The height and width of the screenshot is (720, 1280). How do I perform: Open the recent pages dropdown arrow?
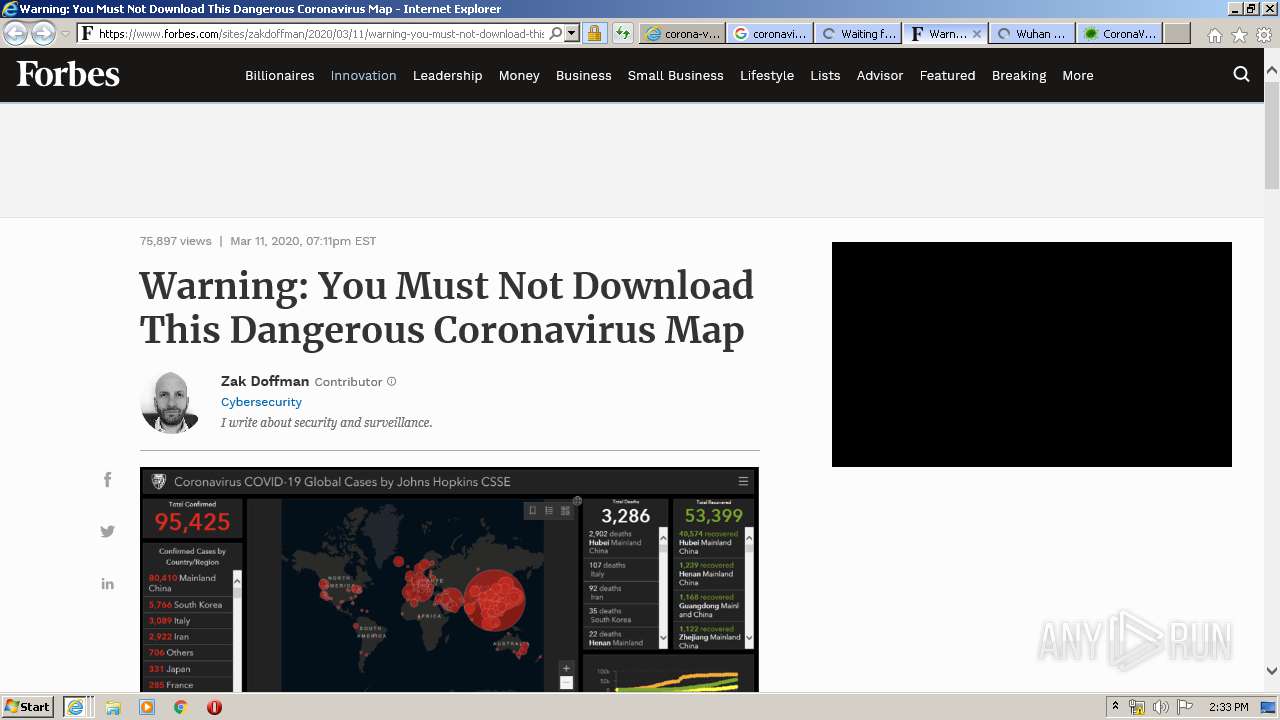coord(65,34)
